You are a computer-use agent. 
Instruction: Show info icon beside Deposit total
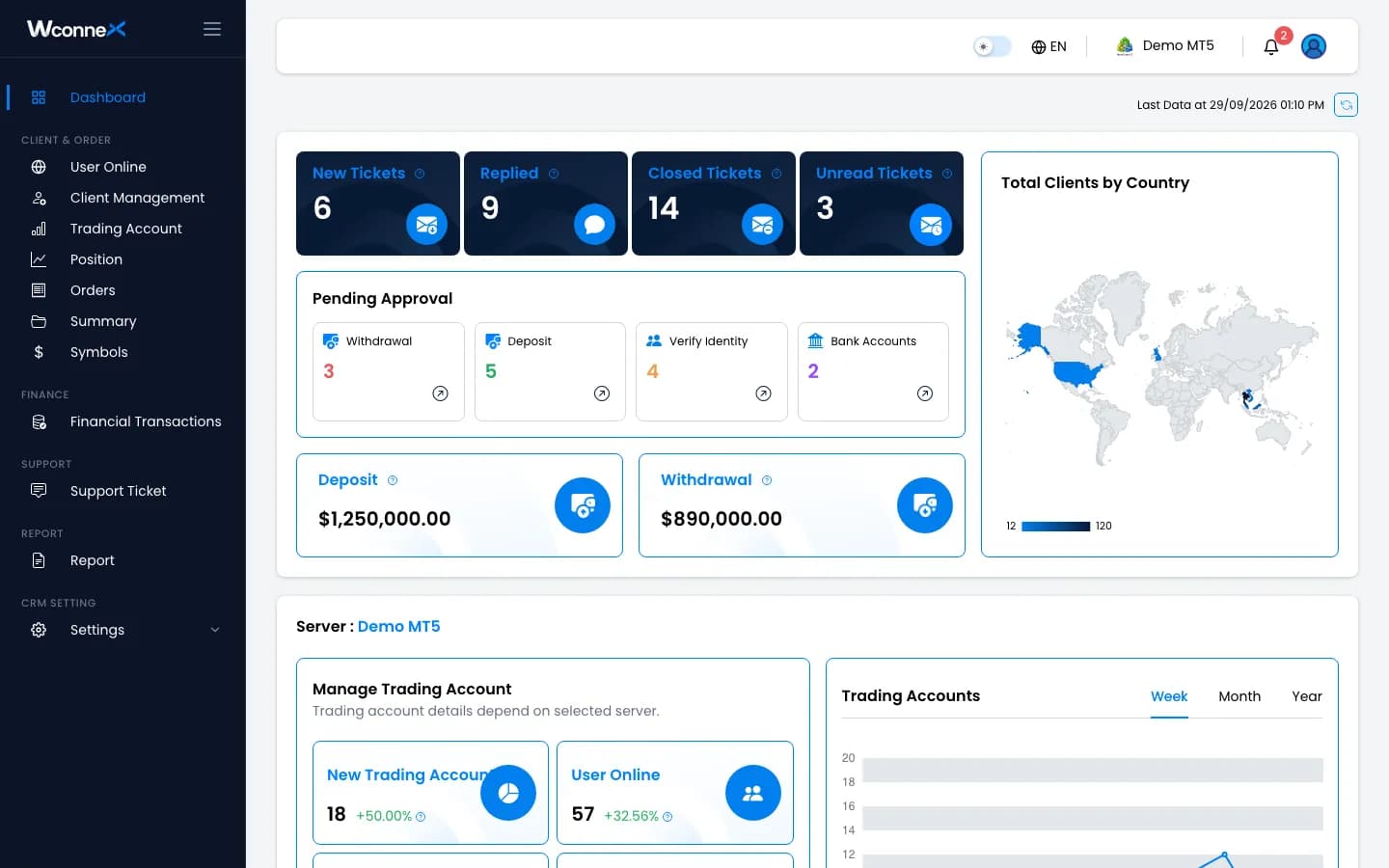[393, 480]
